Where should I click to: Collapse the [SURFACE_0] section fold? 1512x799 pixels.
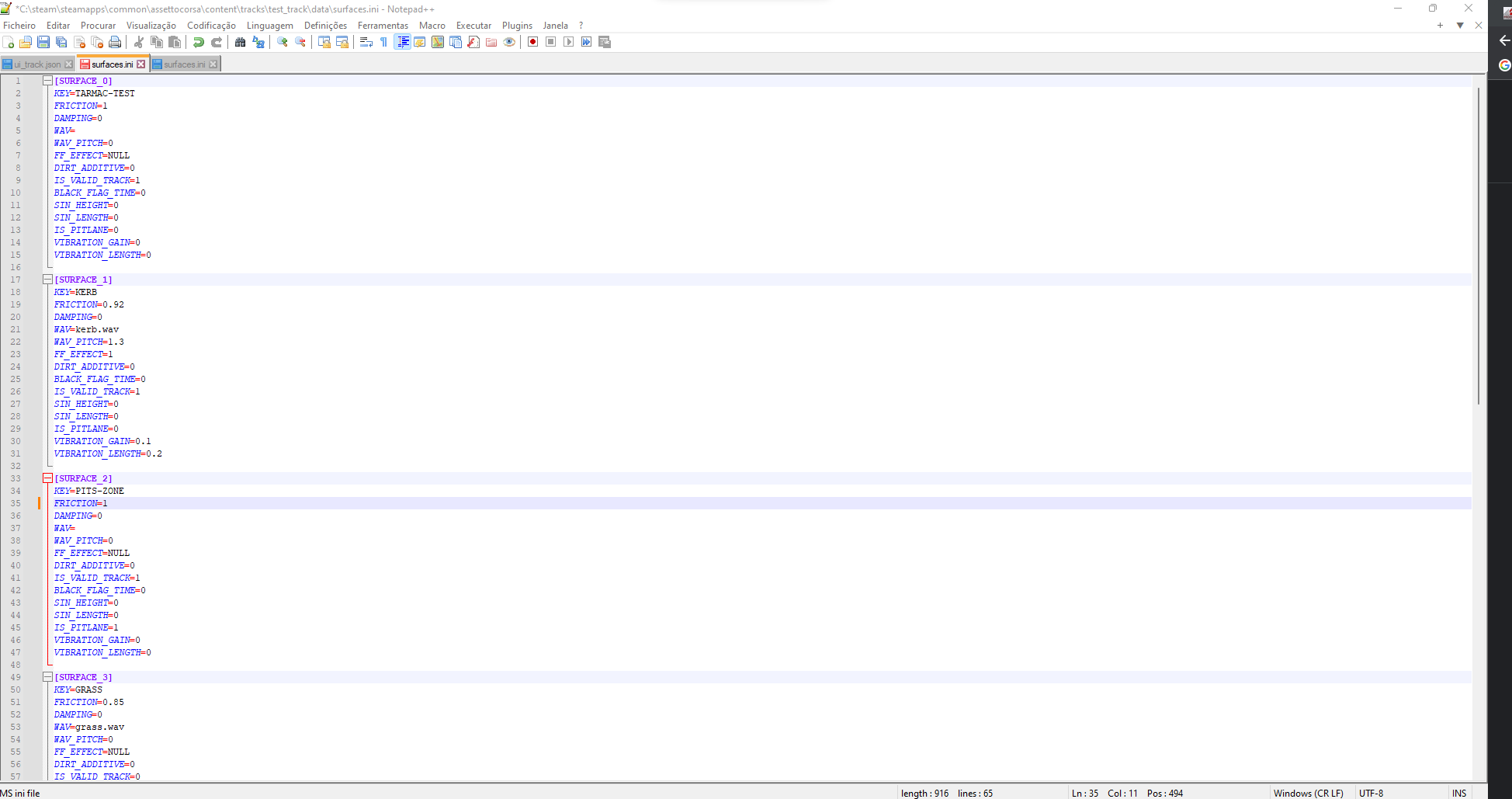(x=47, y=81)
